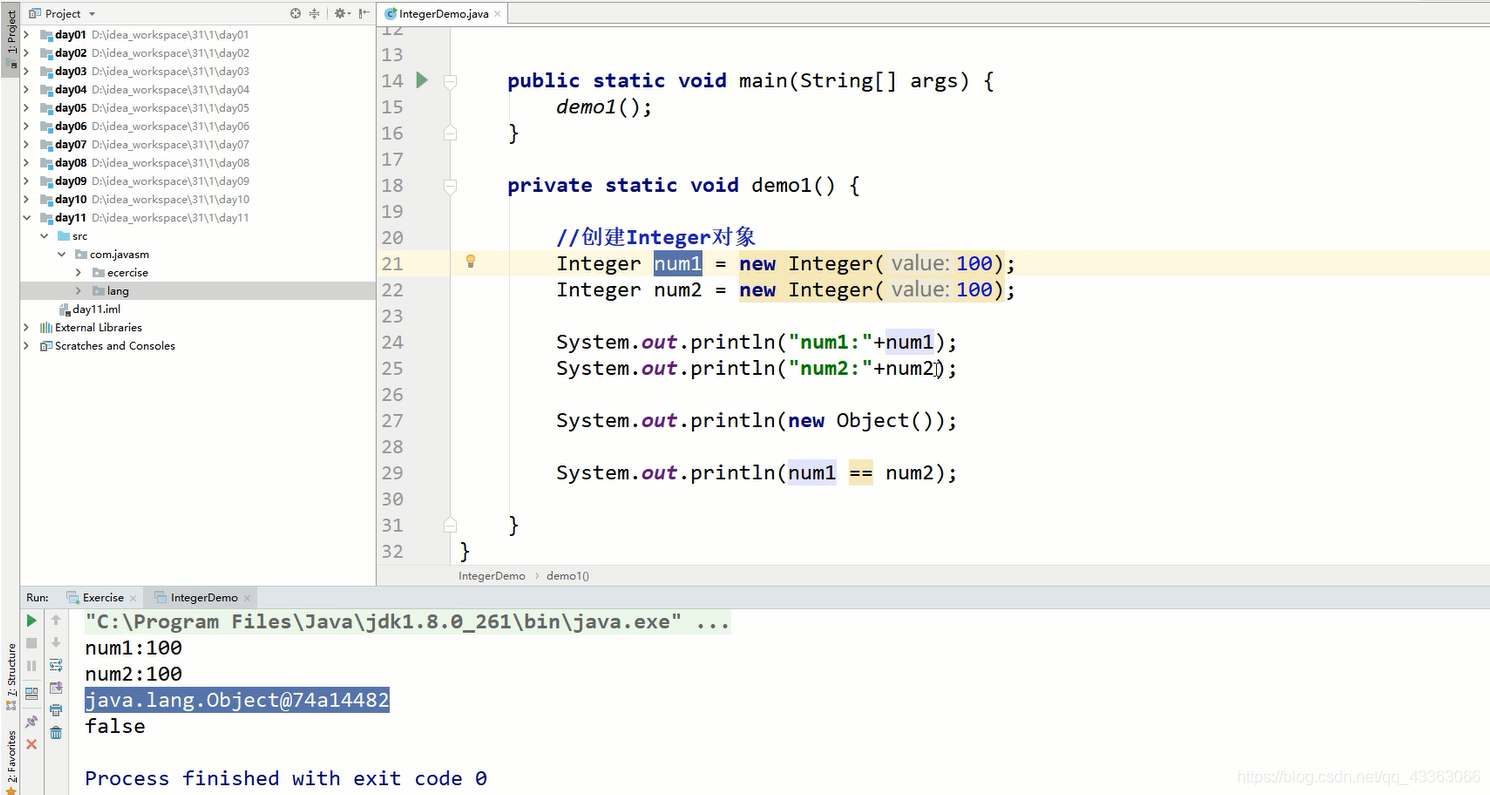1490x795 pixels.
Task: Click the demo1() call on line 15
Action: pyautogui.click(x=604, y=107)
